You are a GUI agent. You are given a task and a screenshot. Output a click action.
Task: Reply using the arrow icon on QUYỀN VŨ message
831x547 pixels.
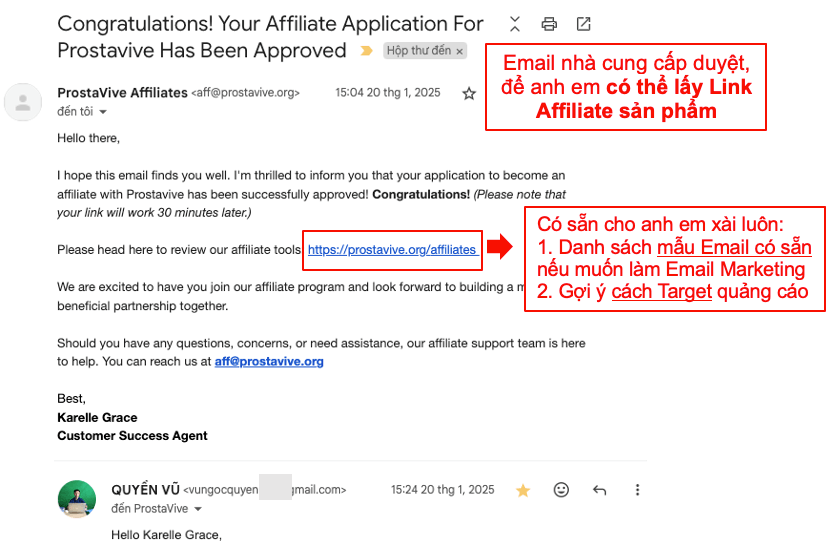click(599, 490)
